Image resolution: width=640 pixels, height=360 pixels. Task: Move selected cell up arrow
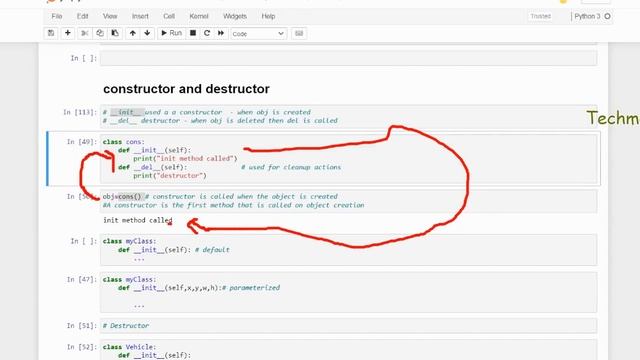coord(133,33)
